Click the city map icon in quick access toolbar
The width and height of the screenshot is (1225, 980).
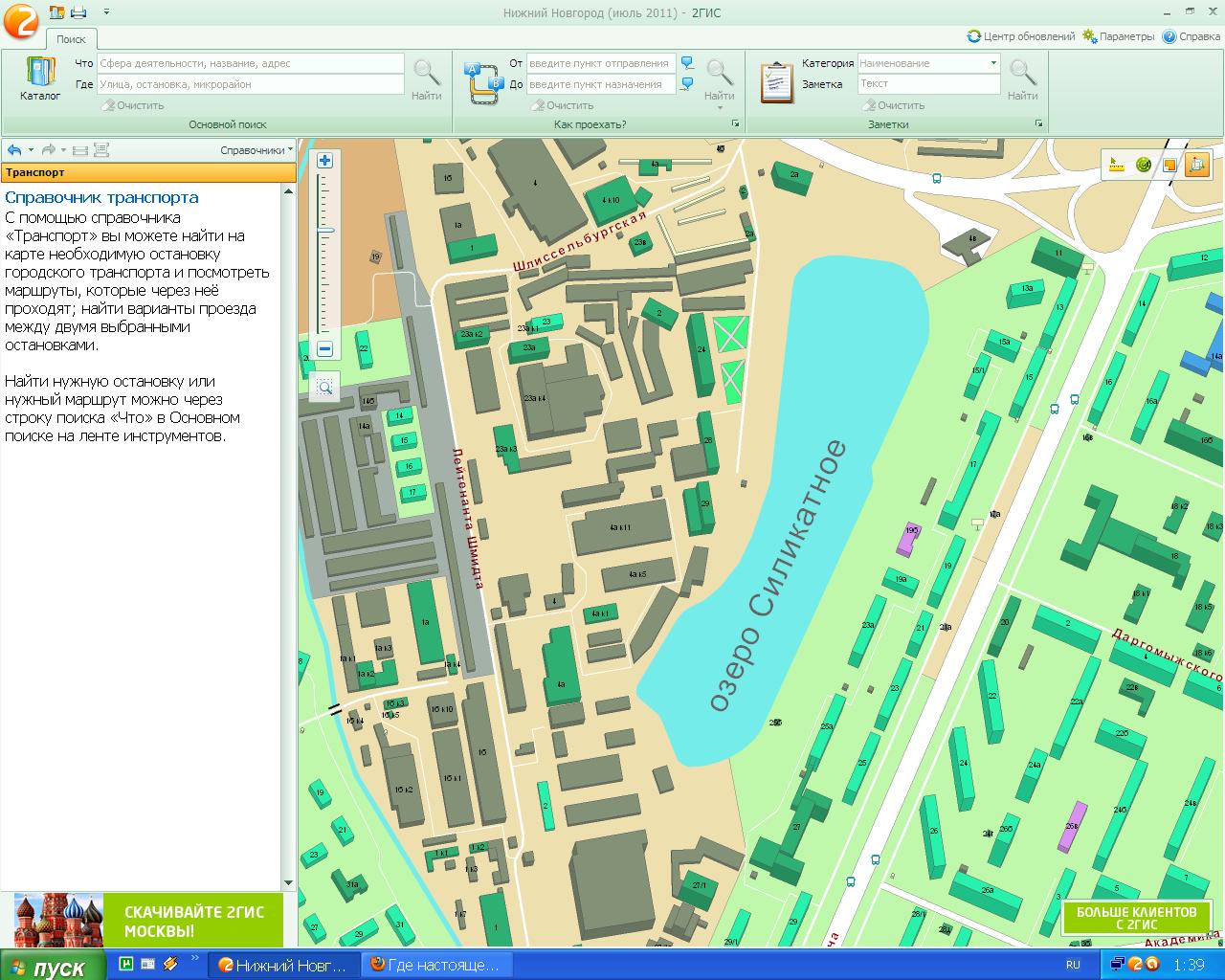click(56, 12)
